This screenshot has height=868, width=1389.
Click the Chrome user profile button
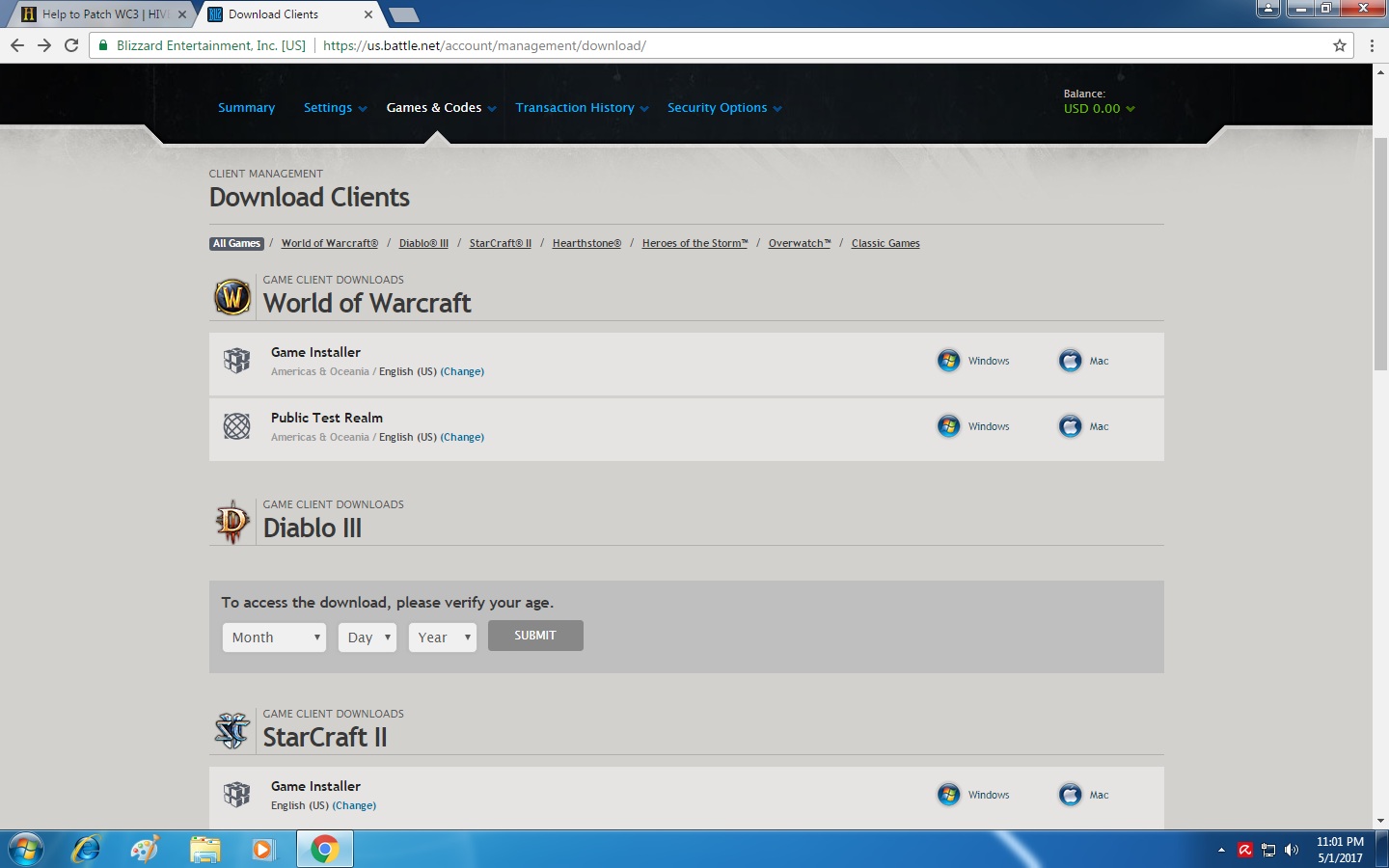[x=1268, y=9]
